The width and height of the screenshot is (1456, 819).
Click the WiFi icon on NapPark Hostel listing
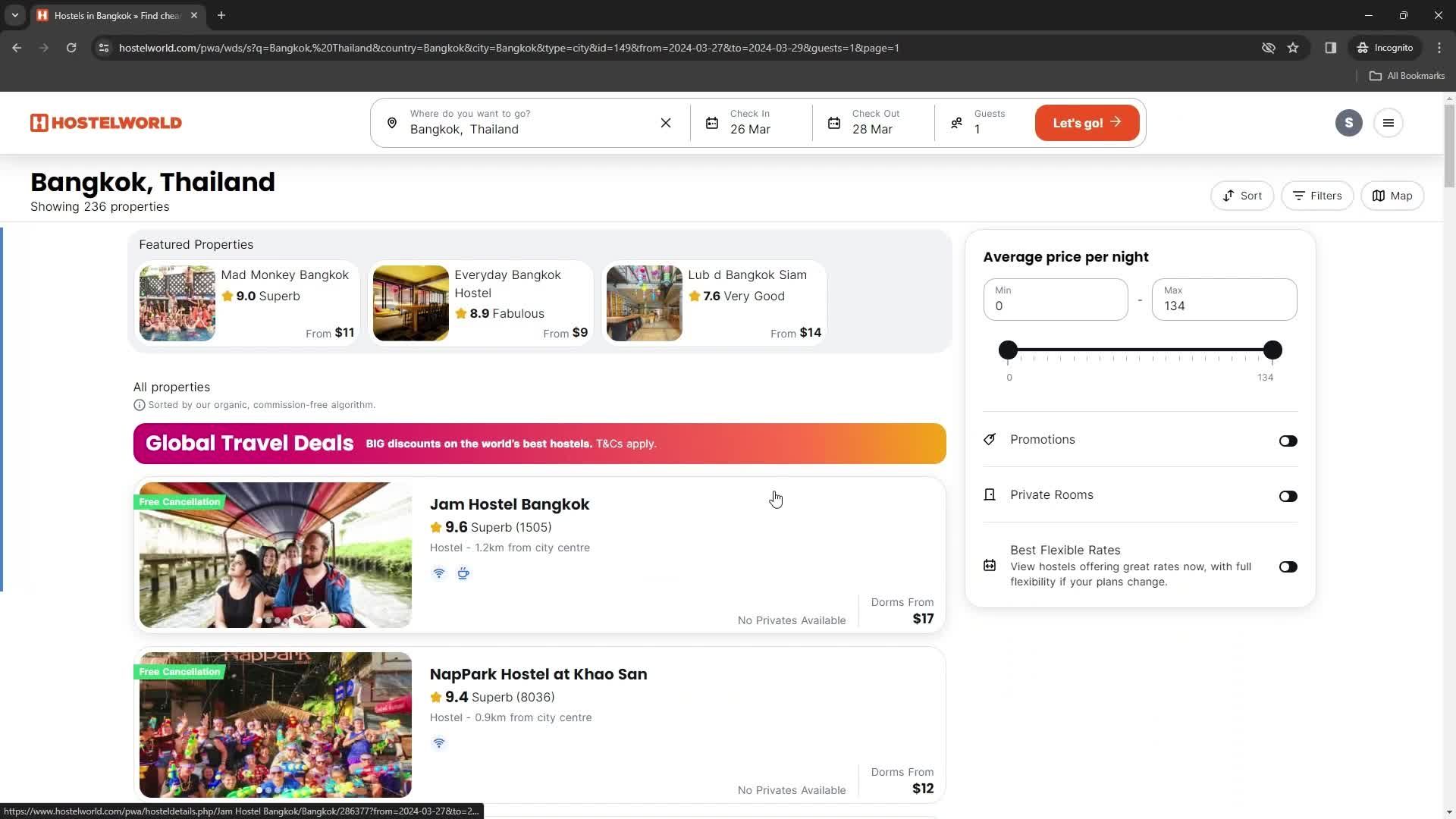[439, 742]
